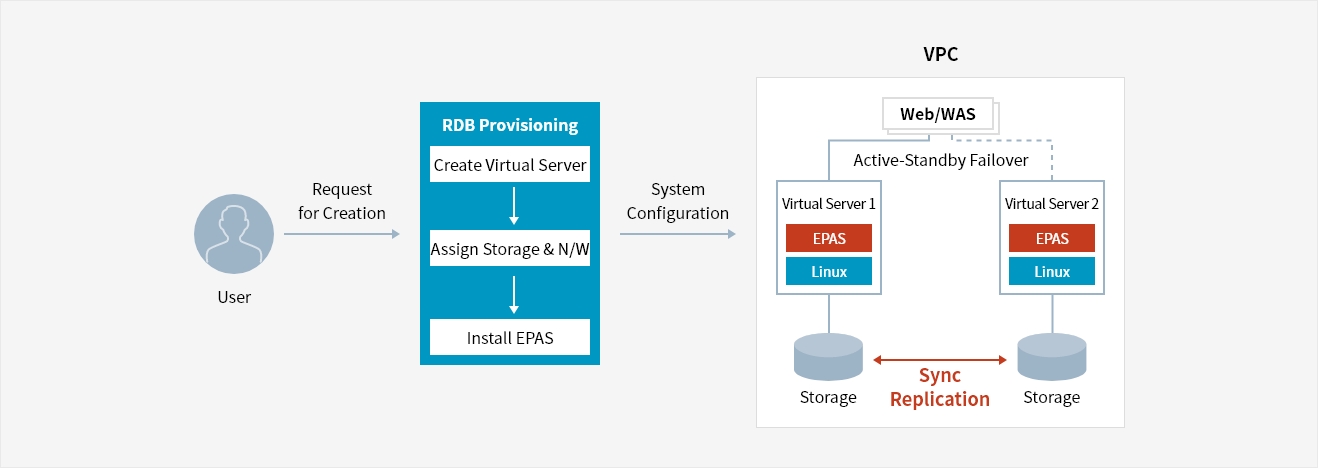Click the red Sync Replication double arrow
Screen dimensions: 1318x468
tap(939, 359)
